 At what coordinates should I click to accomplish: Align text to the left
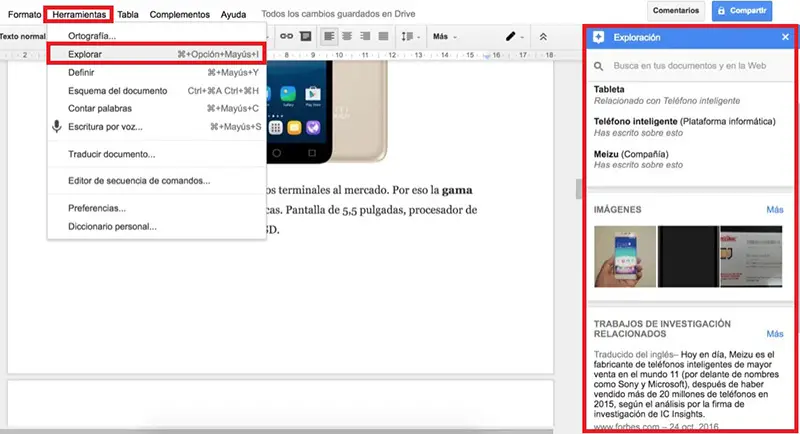click(x=329, y=36)
